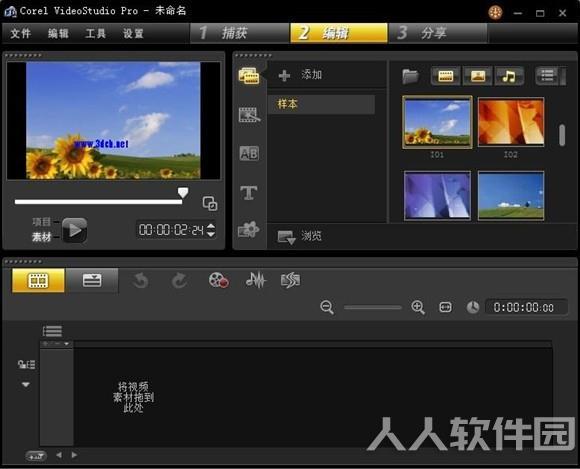Screen dimensions: 580x469
Task: Open the Graphic (T) library icon
Action: [249, 193]
